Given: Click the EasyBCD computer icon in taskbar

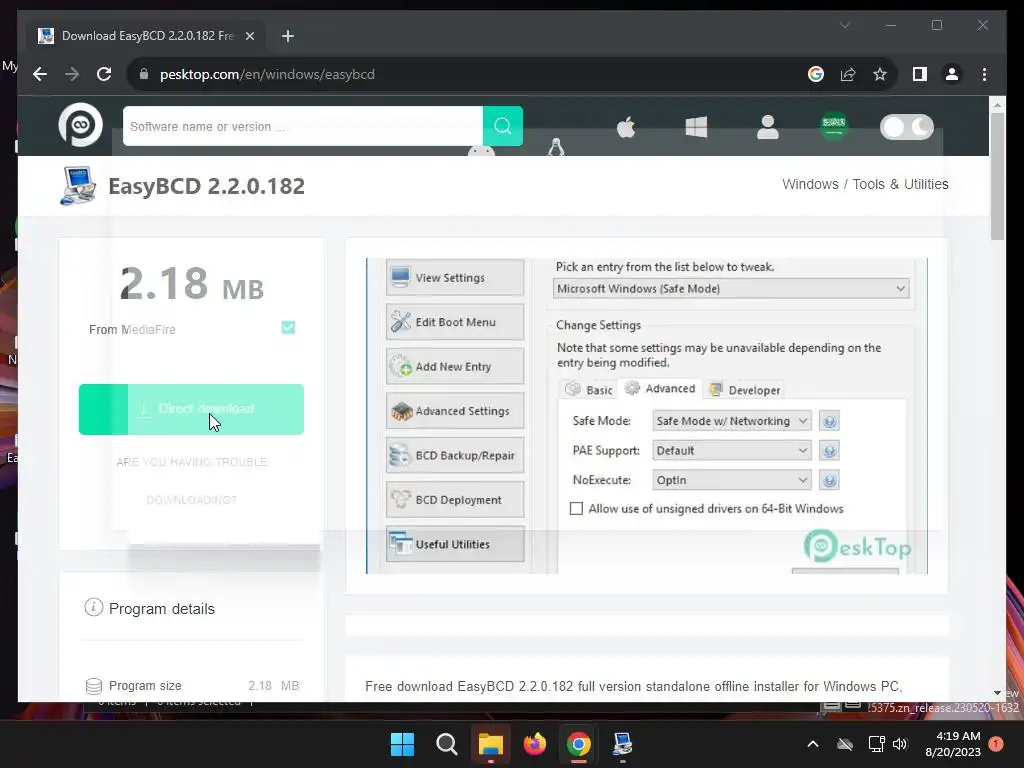Looking at the screenshot, I should pos(622,744).
